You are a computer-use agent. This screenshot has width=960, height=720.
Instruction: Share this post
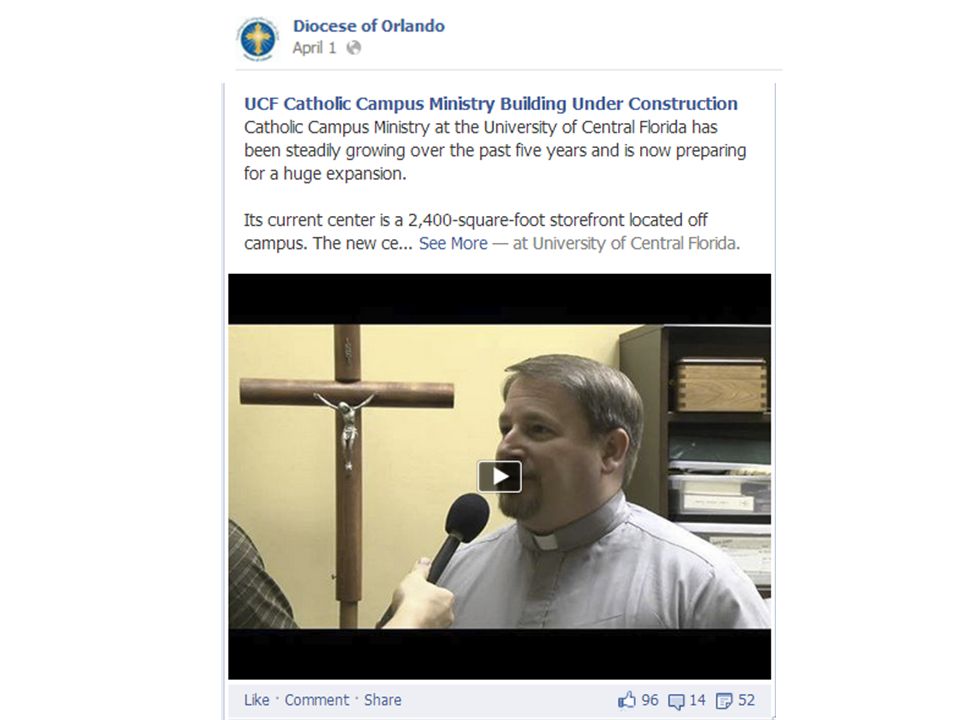coord(383,700)
